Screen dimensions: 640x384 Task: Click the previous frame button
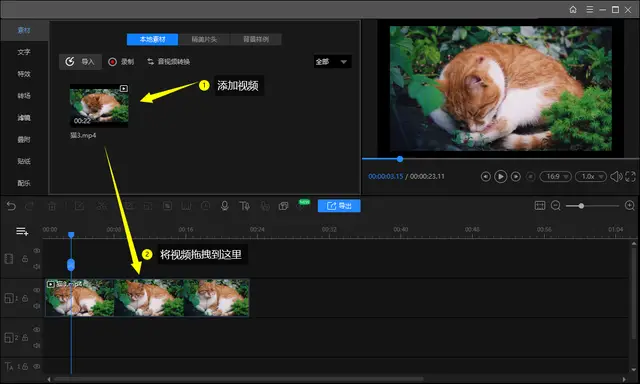(x=485, y=176)
